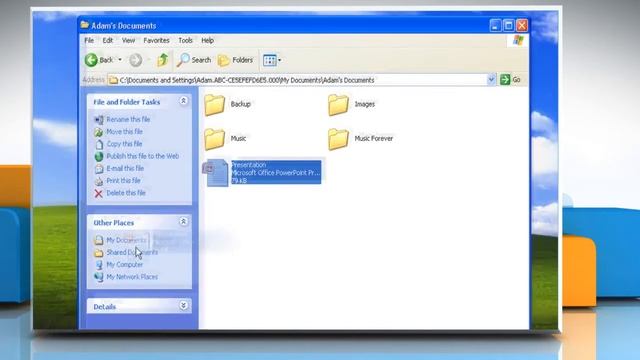Open the Help menu
The image size is (640, 360).
(207, 40)
